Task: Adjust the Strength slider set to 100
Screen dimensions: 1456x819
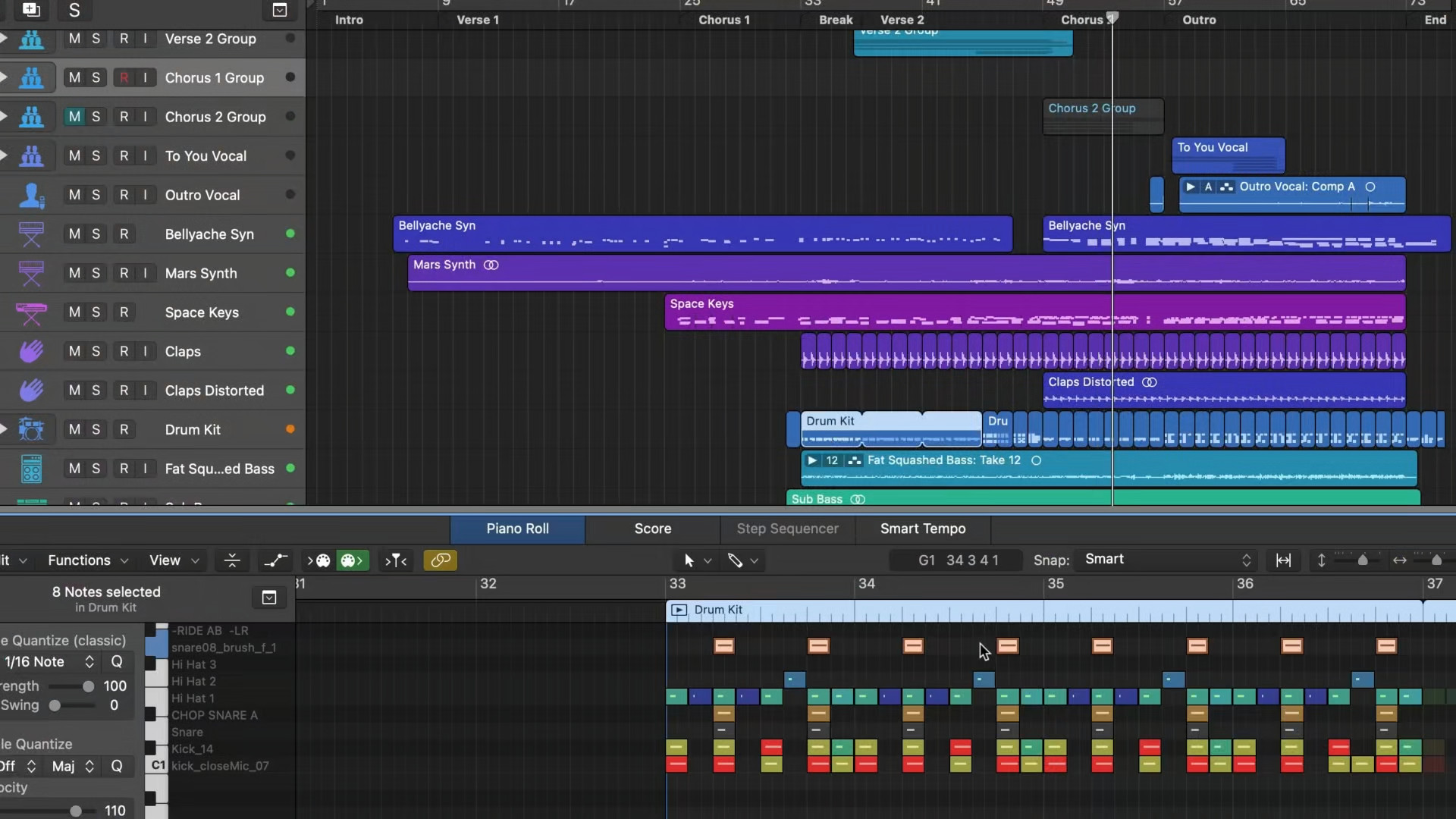Action: [89, 686]
